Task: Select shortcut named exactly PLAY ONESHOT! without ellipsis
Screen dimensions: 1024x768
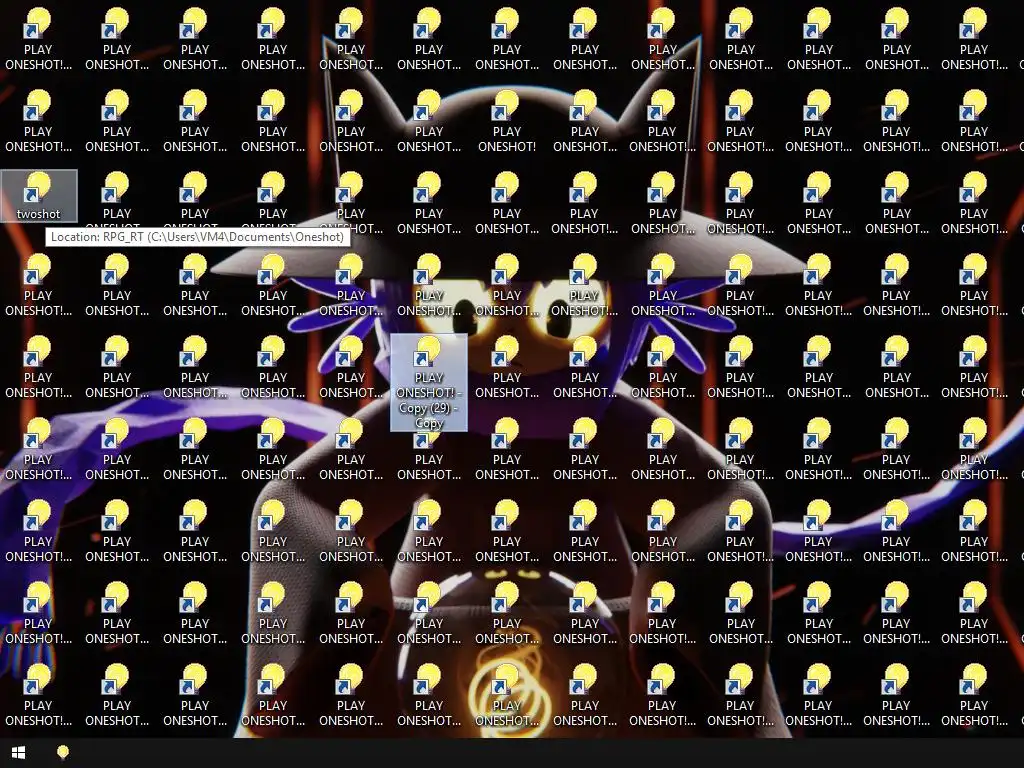Action: coord(507,121)
